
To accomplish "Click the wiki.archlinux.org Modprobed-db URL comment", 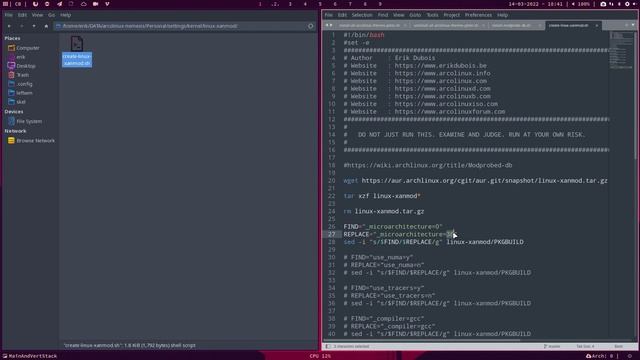I will (428, 165).
